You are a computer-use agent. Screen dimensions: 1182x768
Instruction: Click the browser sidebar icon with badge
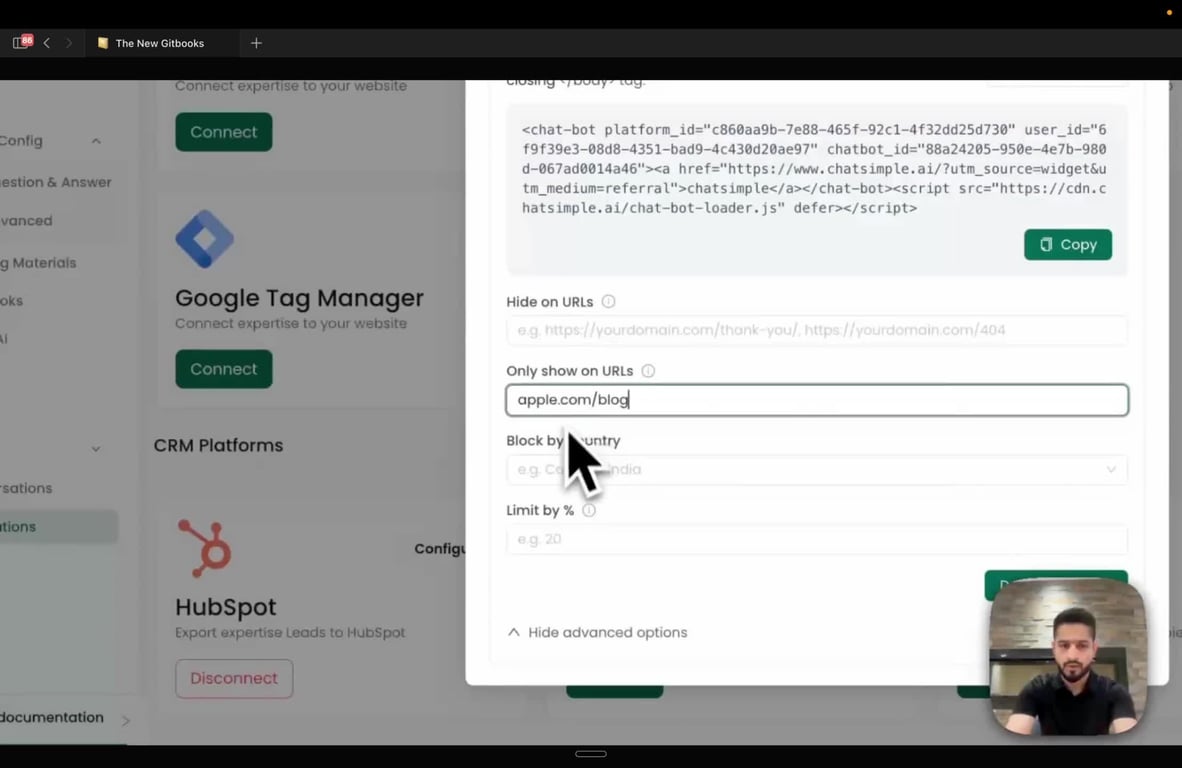22,42
